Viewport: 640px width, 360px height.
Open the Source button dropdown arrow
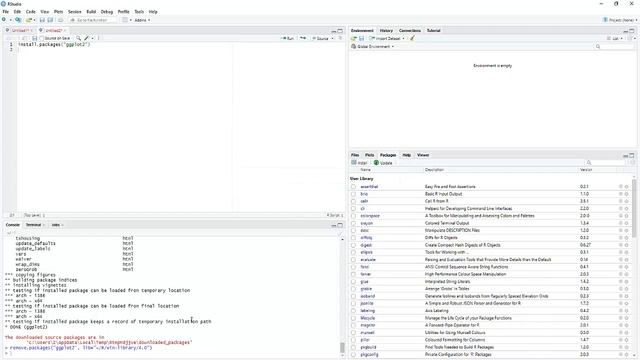point(332,38)
